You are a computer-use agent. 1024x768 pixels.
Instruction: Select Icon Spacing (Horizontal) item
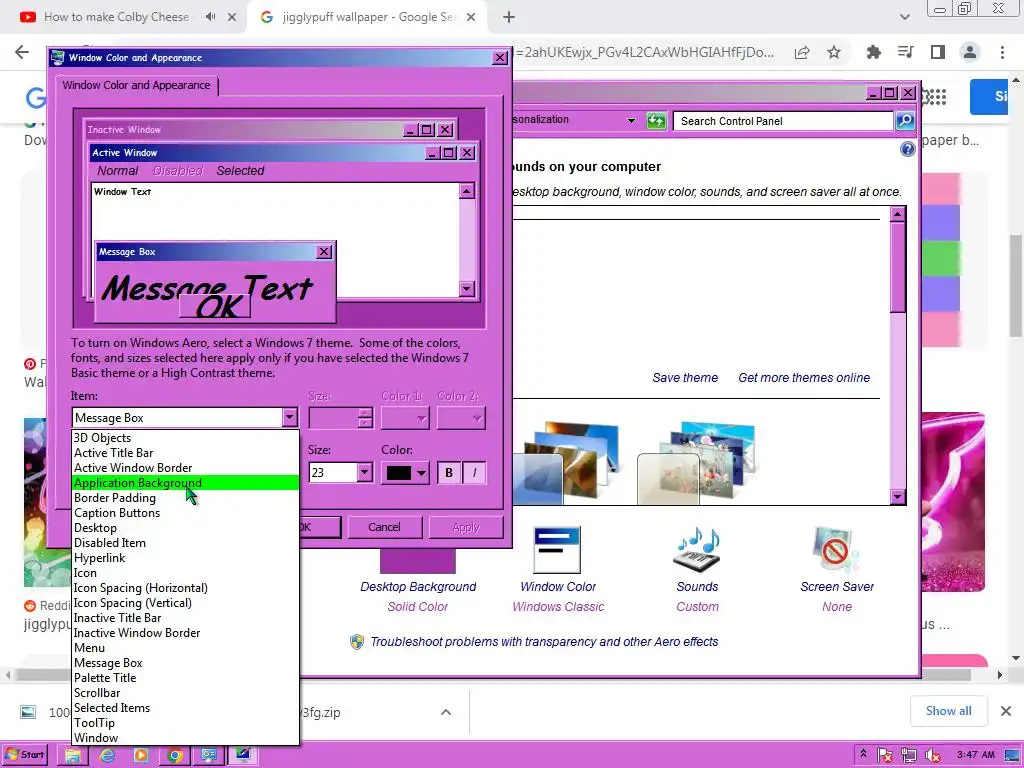pos(185,588)
